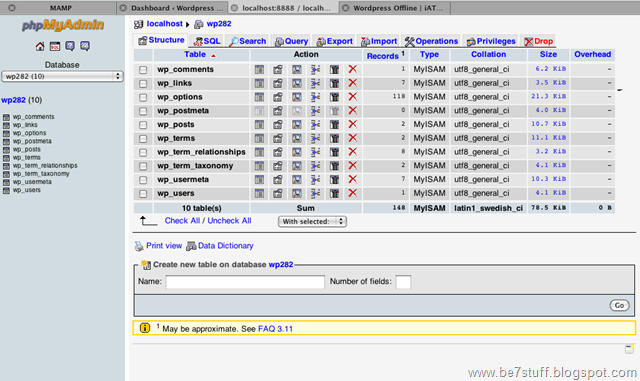This screenshot has height=381, width=640.
Task: Tick the wp_terms checkbox
Action: tap(143, 139)
